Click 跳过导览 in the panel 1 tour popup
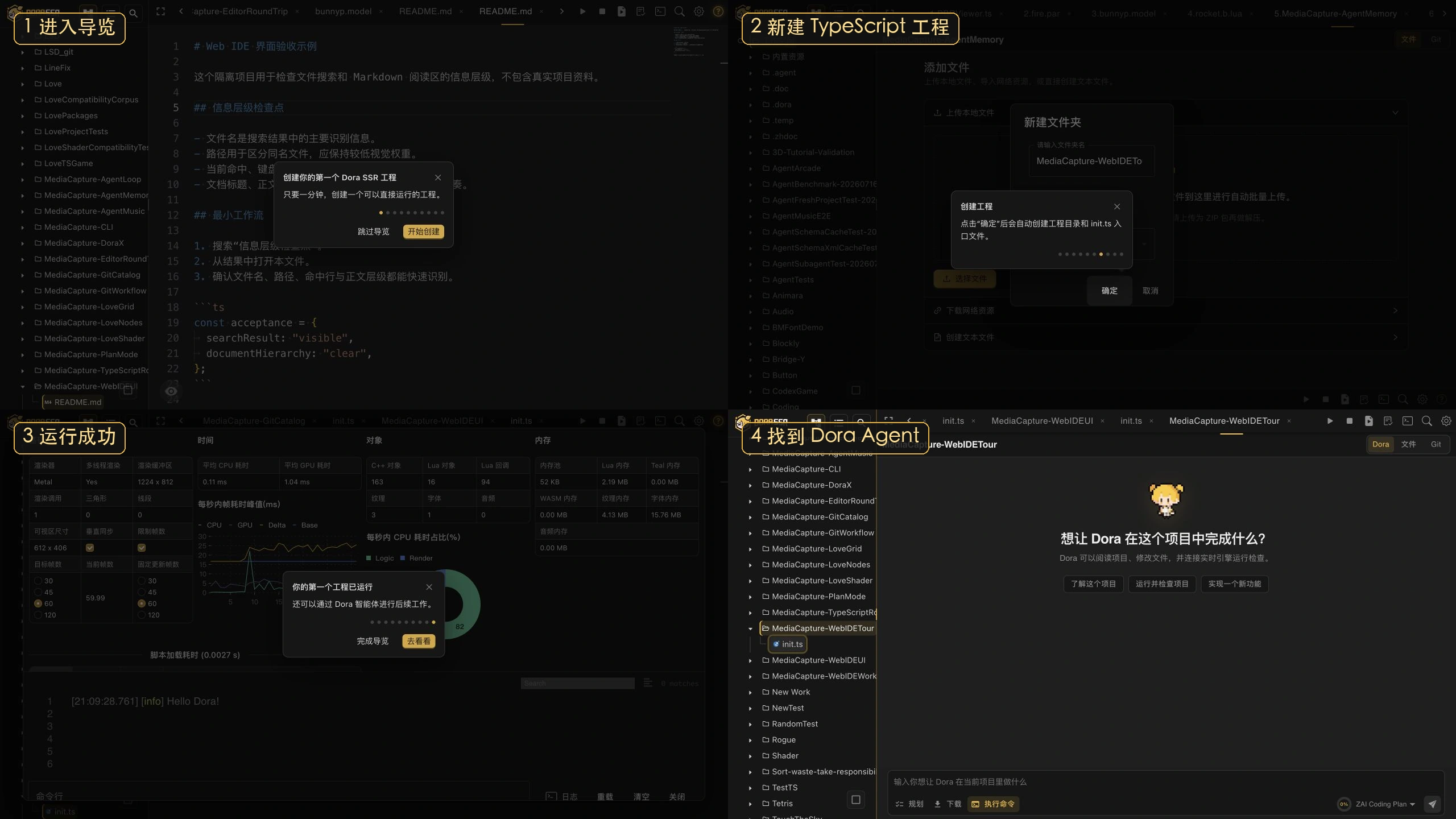Screen dimensions: 1456x819 coord(374,231)
